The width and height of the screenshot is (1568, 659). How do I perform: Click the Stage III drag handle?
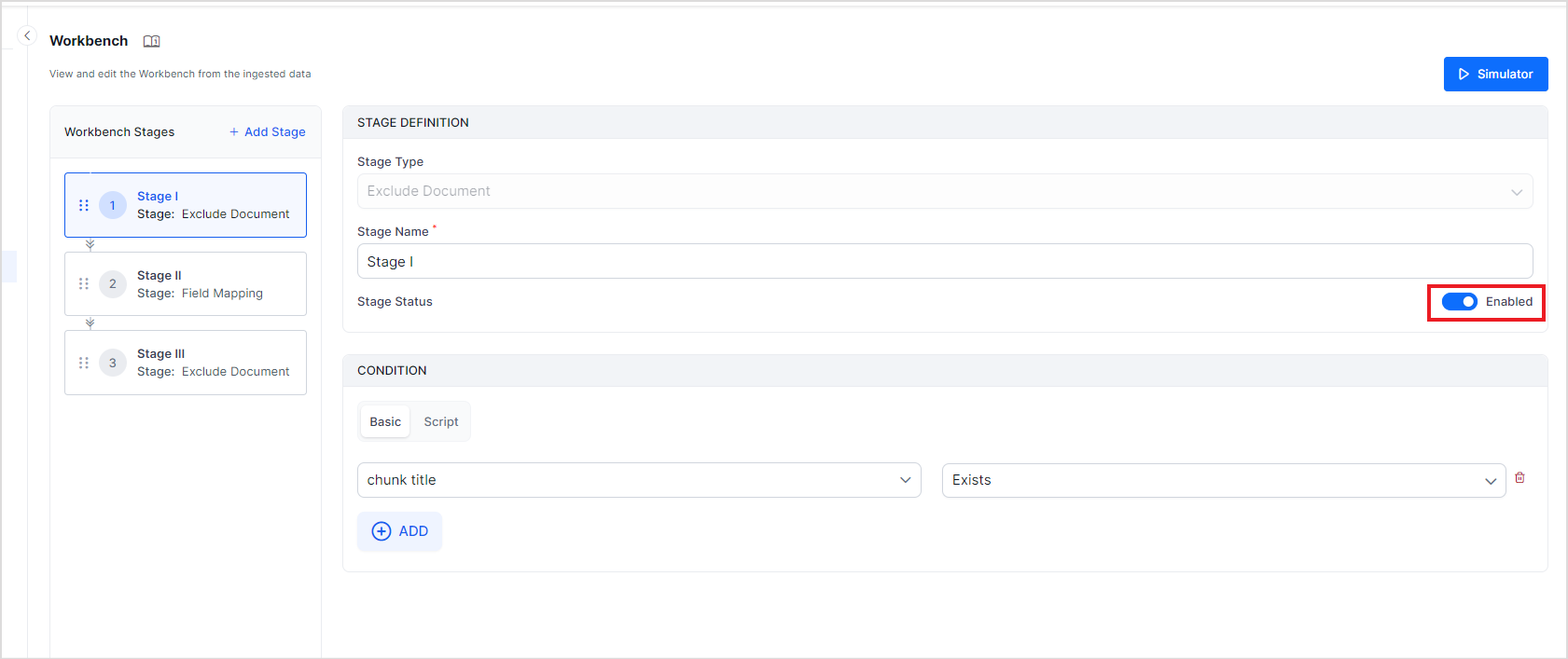pyautogui.click(x=84, y=363)
